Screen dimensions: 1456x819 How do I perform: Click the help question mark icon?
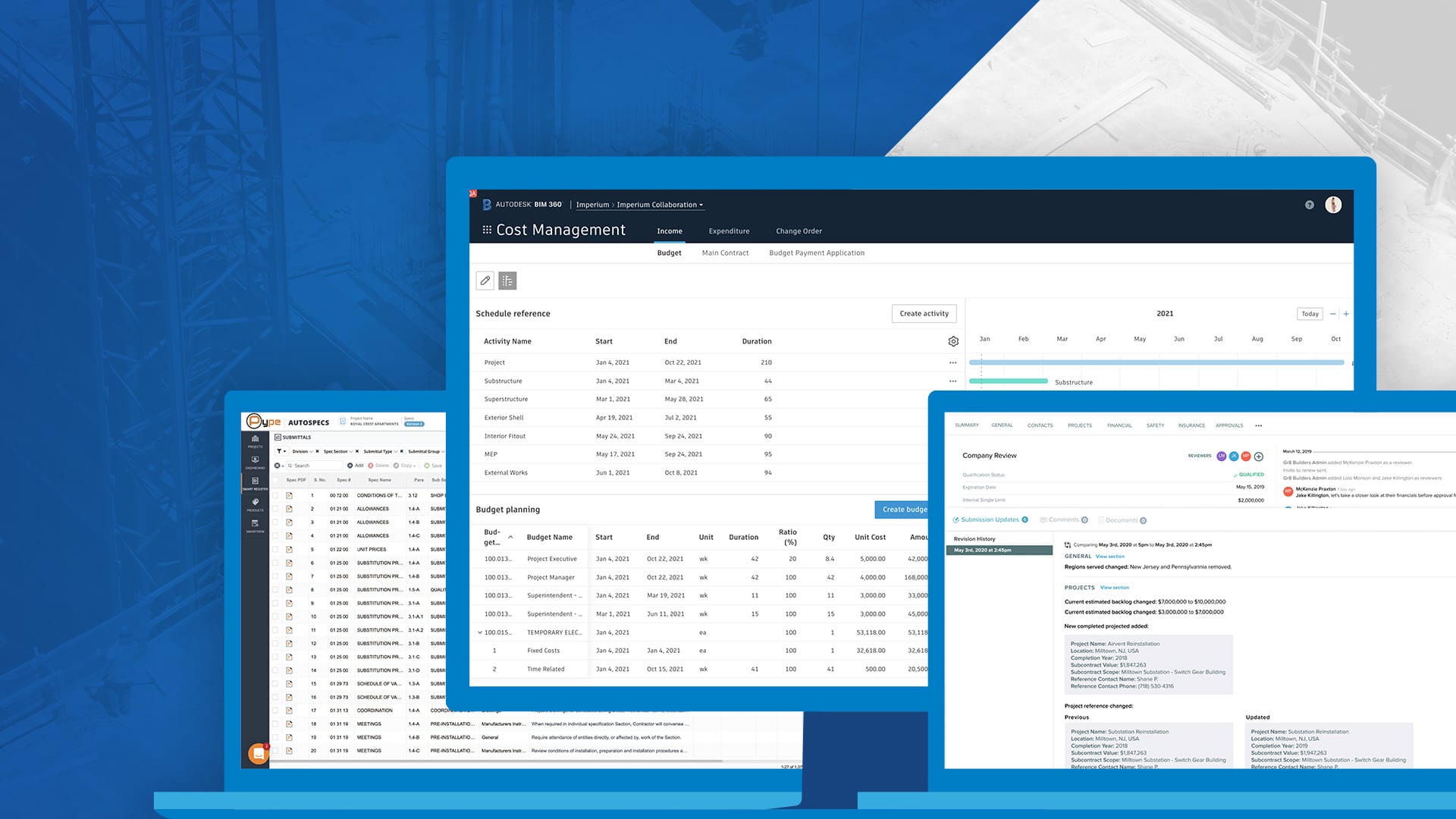(x=1309, y=205)
